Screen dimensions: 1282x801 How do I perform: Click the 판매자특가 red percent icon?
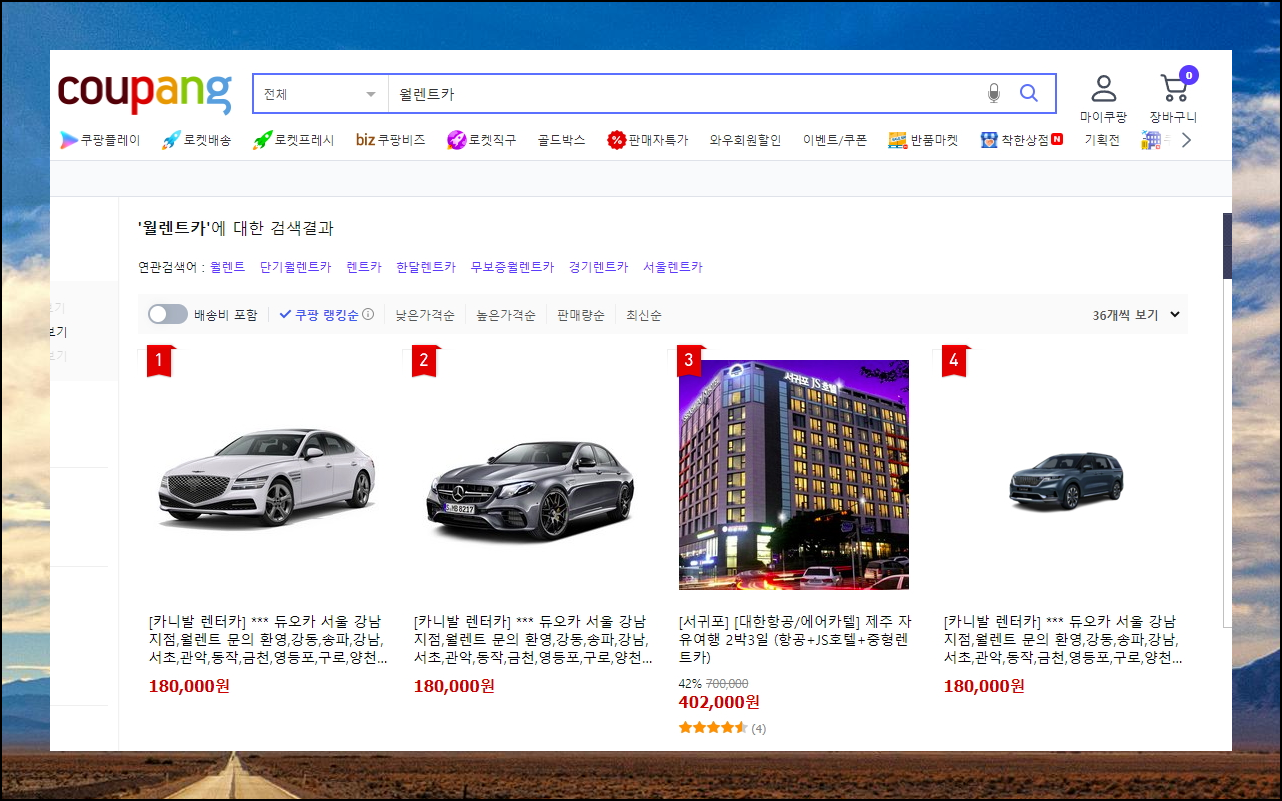tap(616, 140)
